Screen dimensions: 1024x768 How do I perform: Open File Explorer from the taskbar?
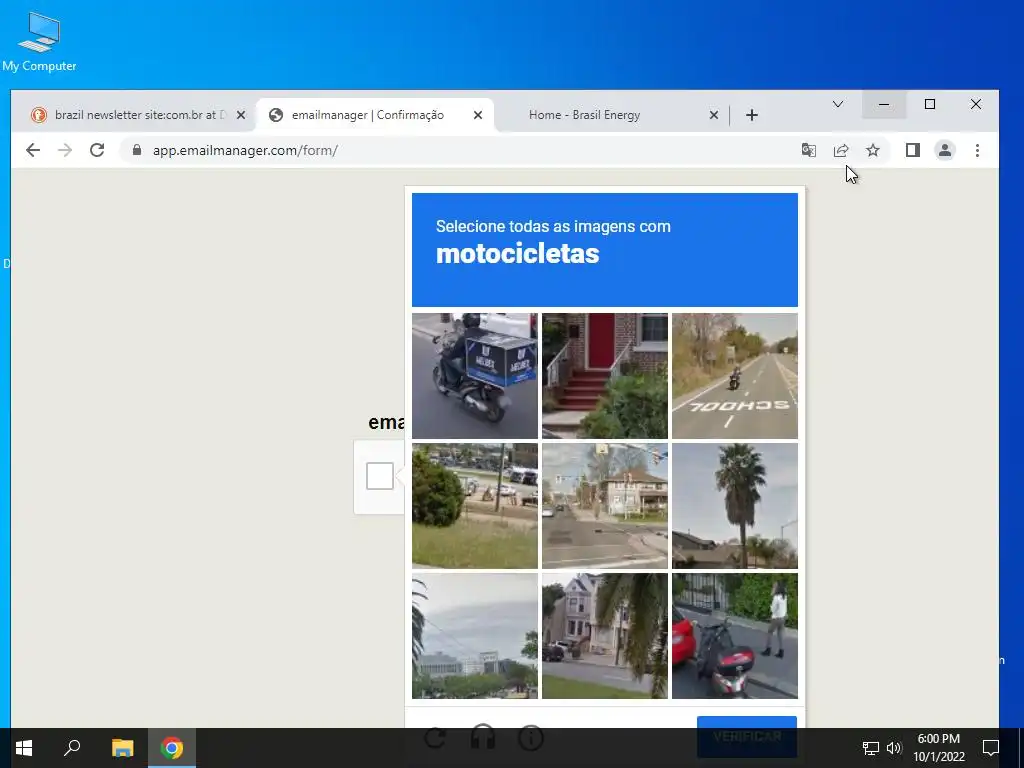[x=122, y=748]
